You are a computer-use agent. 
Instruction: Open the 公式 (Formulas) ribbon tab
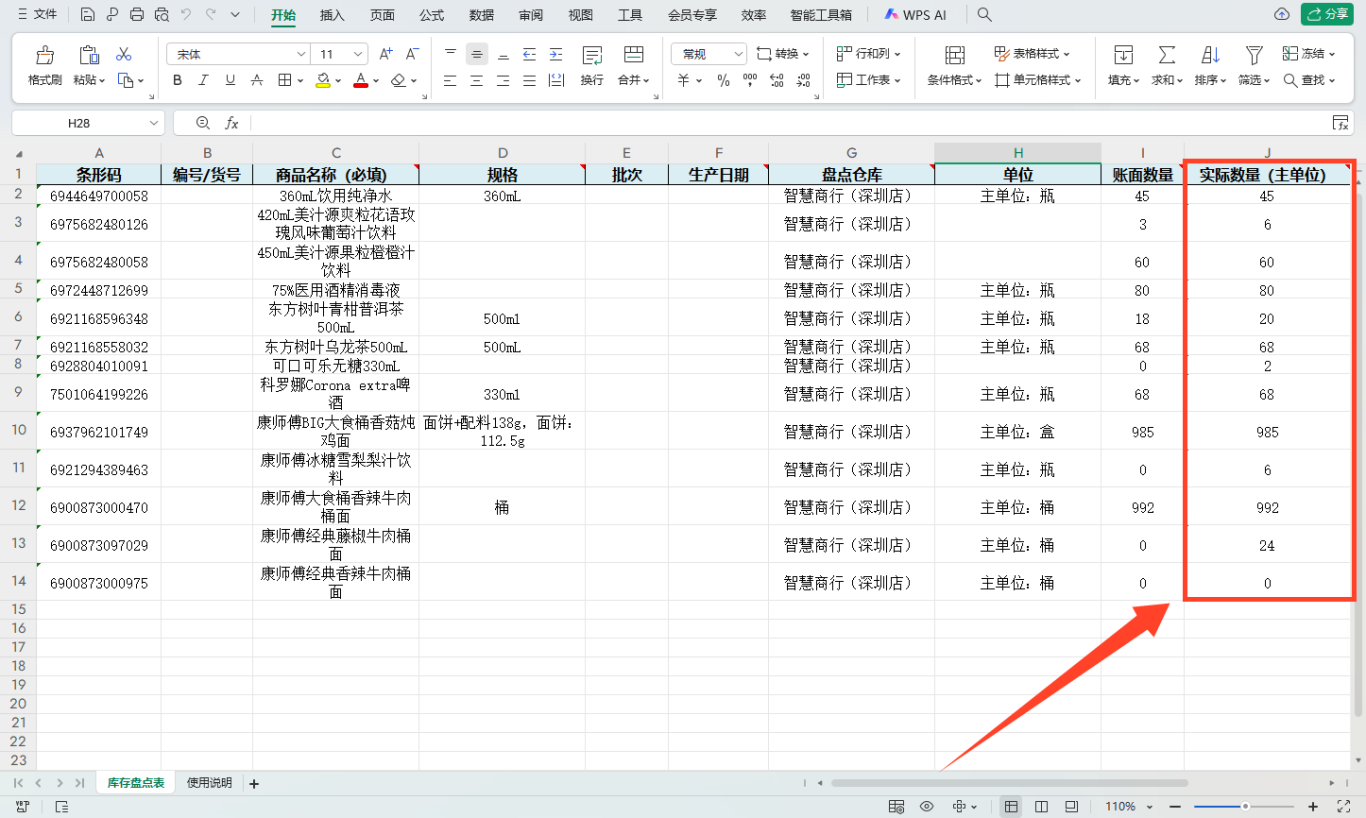point(432,15)
